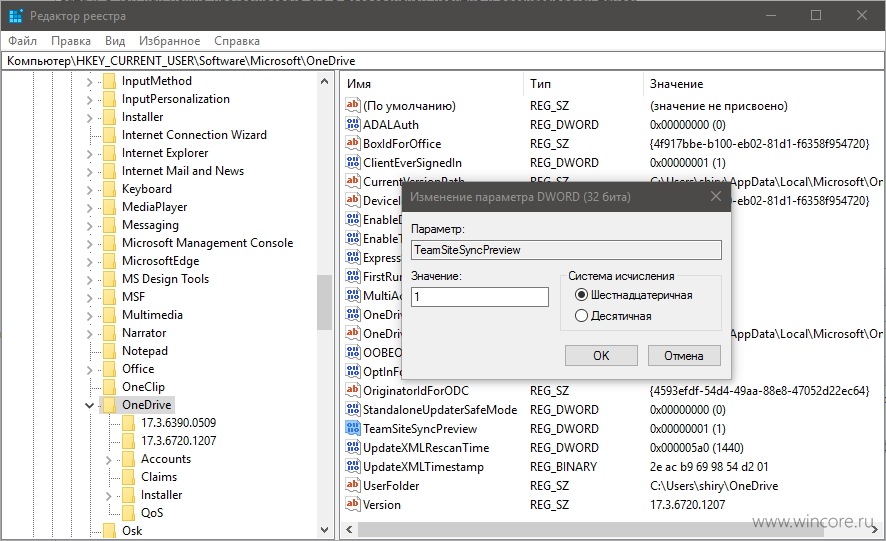Click the value 0x000005a0 (1440)
This screenshot has width=886, height=541.
(696, 448)
